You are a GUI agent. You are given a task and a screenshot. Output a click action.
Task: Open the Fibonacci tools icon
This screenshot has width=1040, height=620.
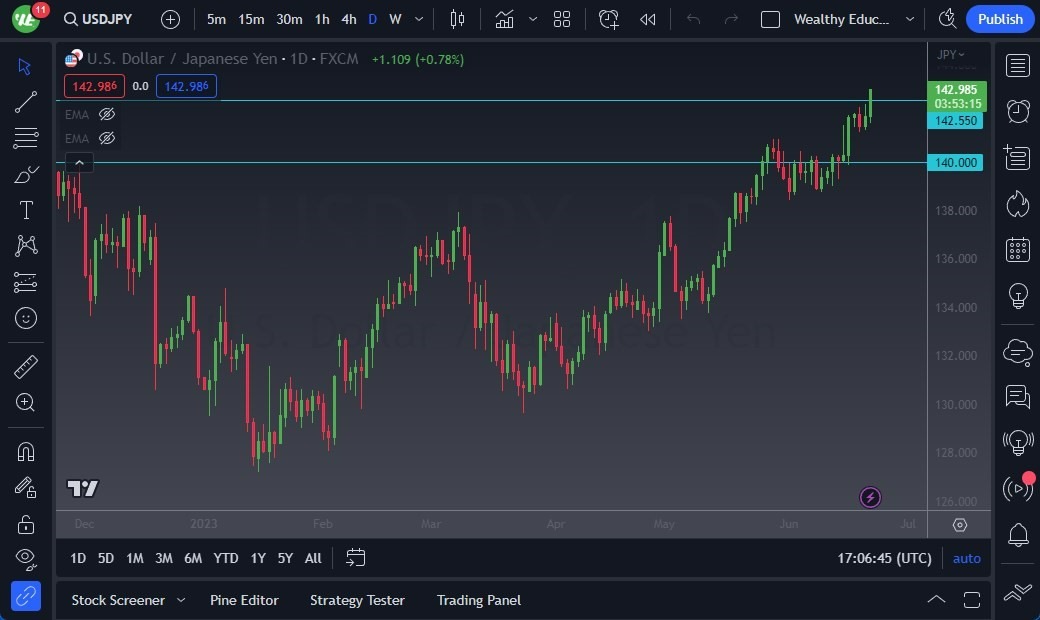(x=26, y=137)
